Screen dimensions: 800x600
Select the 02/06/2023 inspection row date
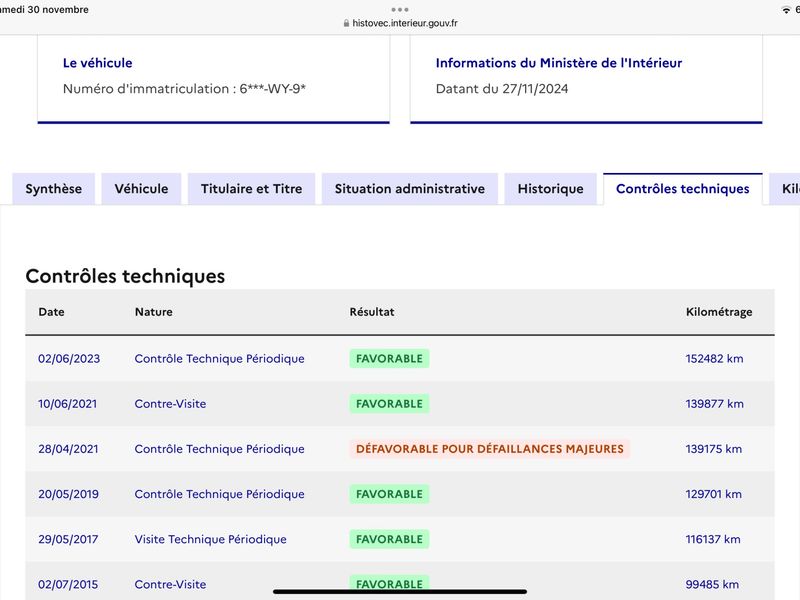(x=69, y=359)
